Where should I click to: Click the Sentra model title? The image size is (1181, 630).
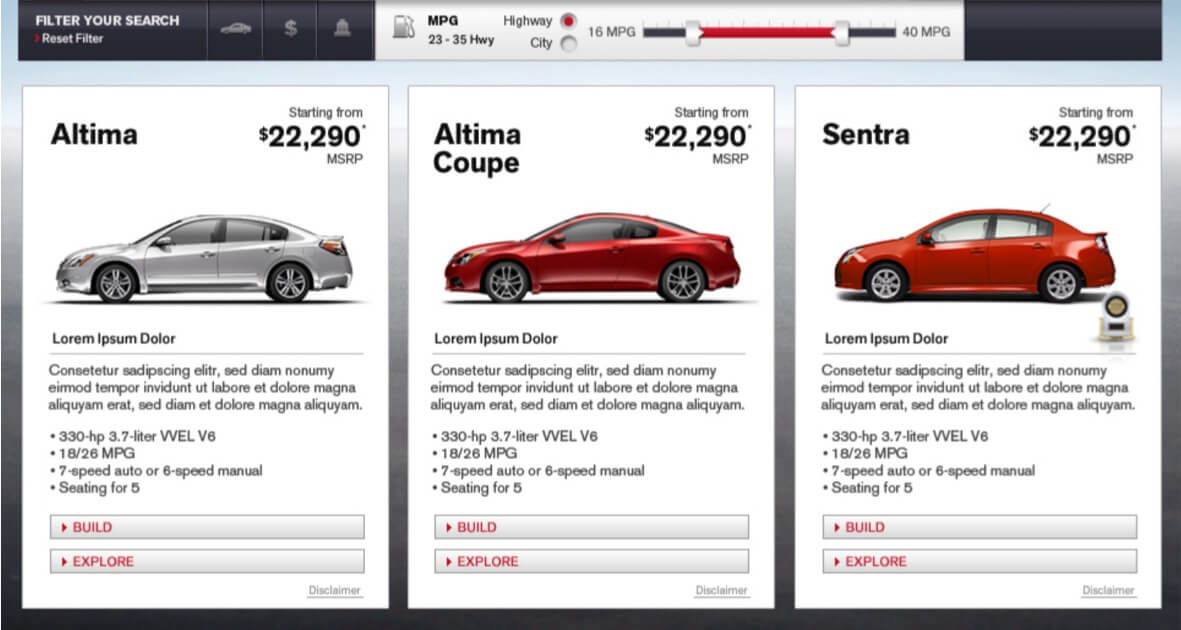pos(865,135)
